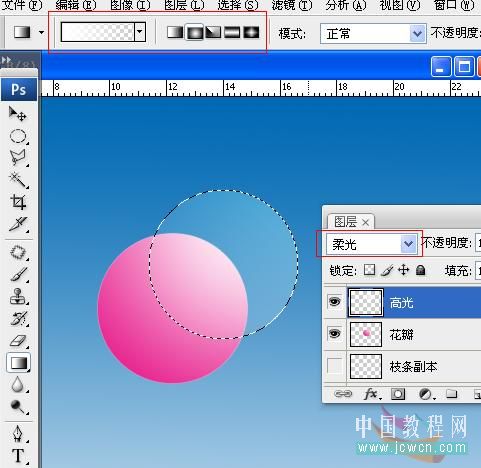Image resolution: width=481 pixels, height=468 pixels.
Task: Open the 选择(S) menu
Action: (238, 5)
